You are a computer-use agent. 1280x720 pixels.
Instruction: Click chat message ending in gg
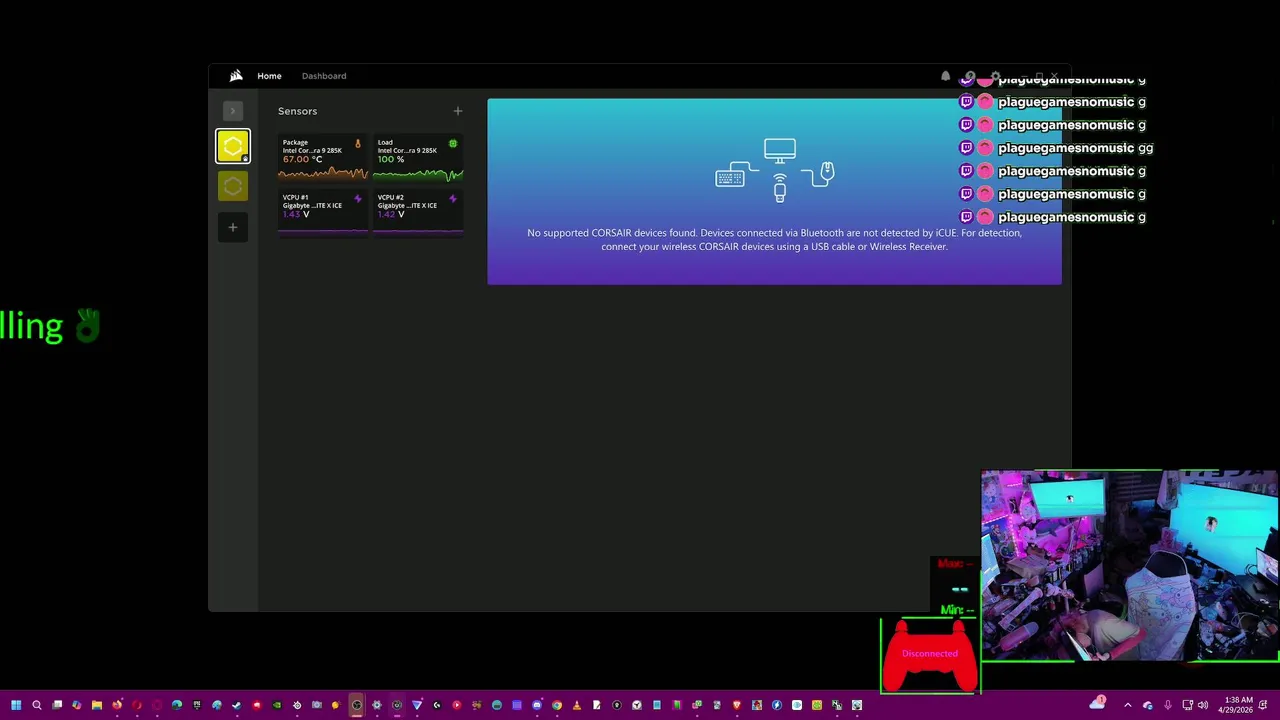pos(1056,148)
